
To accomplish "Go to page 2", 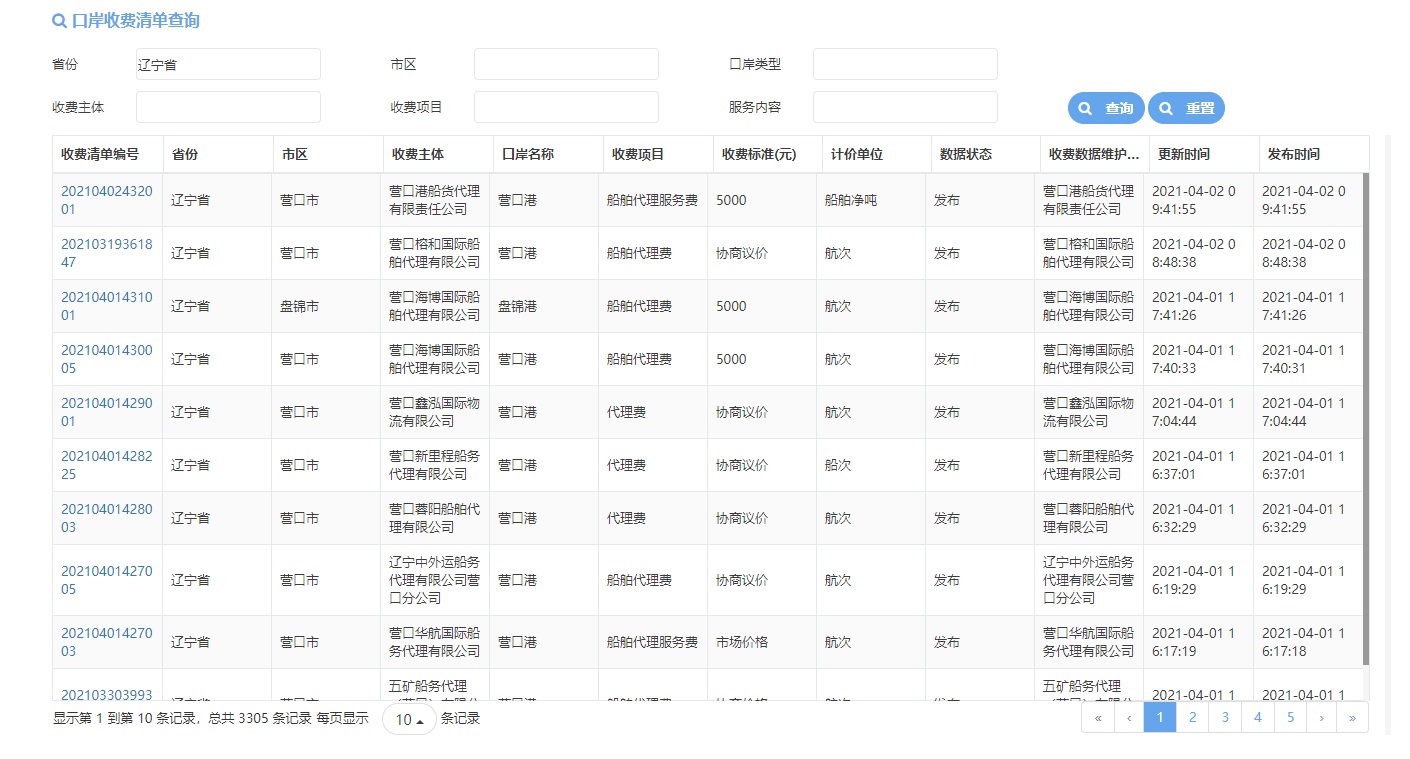I will (1192, 717).
